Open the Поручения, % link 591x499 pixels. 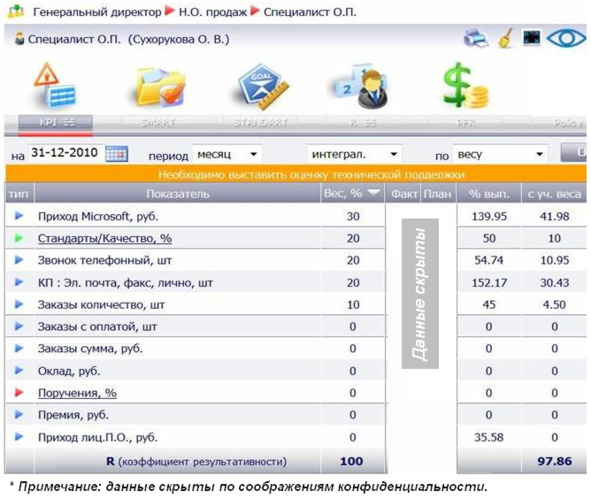click(x=77, y=393)
